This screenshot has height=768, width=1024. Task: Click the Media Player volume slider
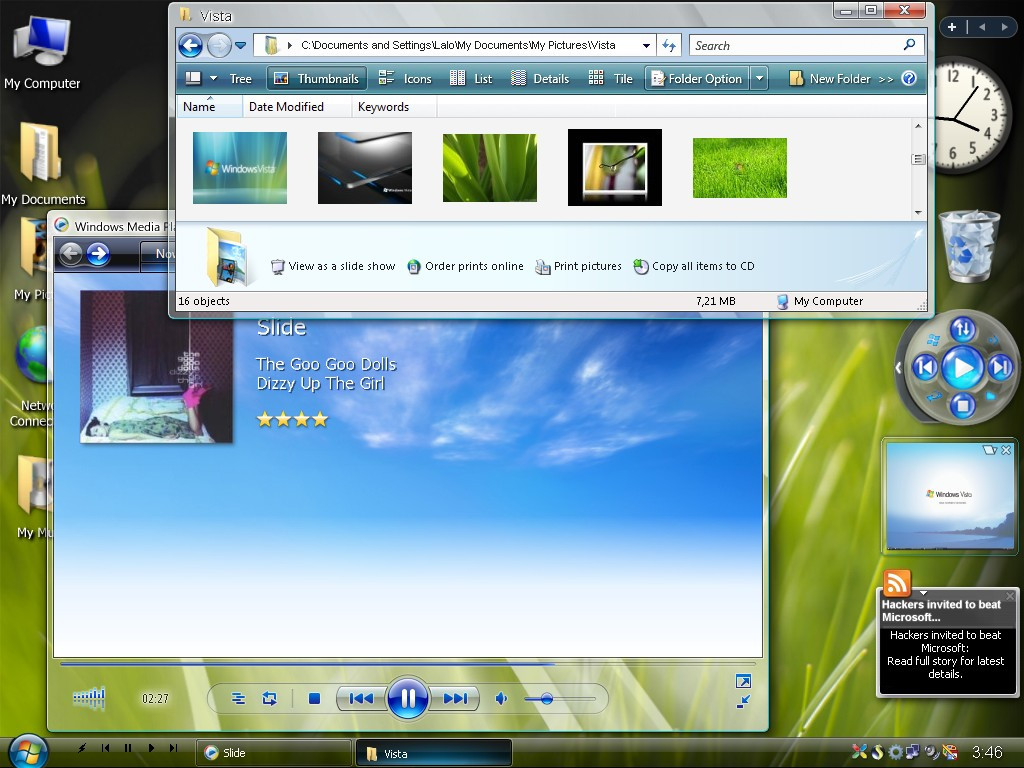pos(560,699)
